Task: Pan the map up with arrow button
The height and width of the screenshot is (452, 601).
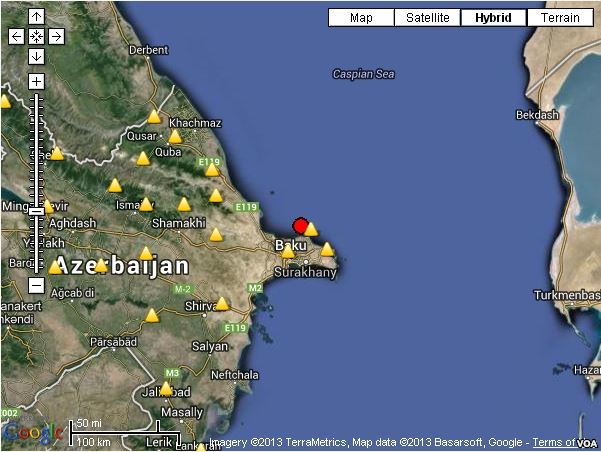Action: coord(36,17)
